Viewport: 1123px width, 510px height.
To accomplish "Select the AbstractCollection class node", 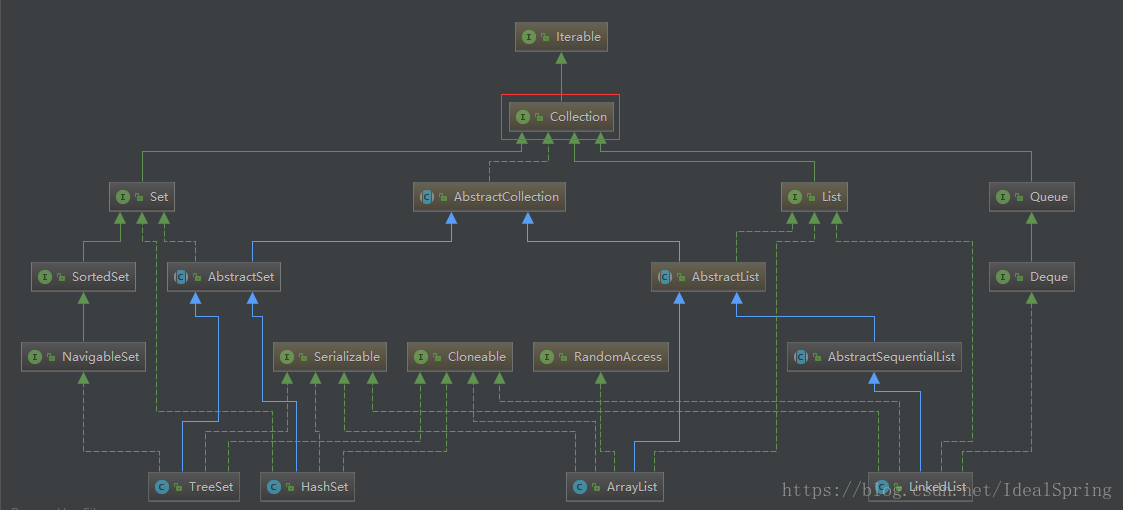I will click(489, 196).
